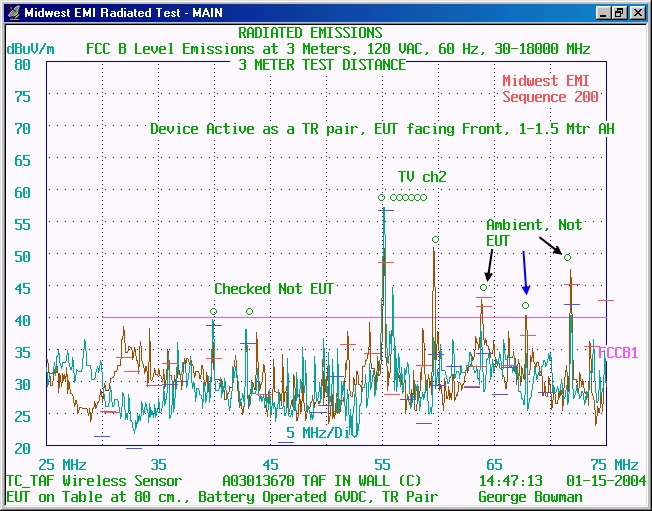Restore down the MAIN window

[620, 13]
